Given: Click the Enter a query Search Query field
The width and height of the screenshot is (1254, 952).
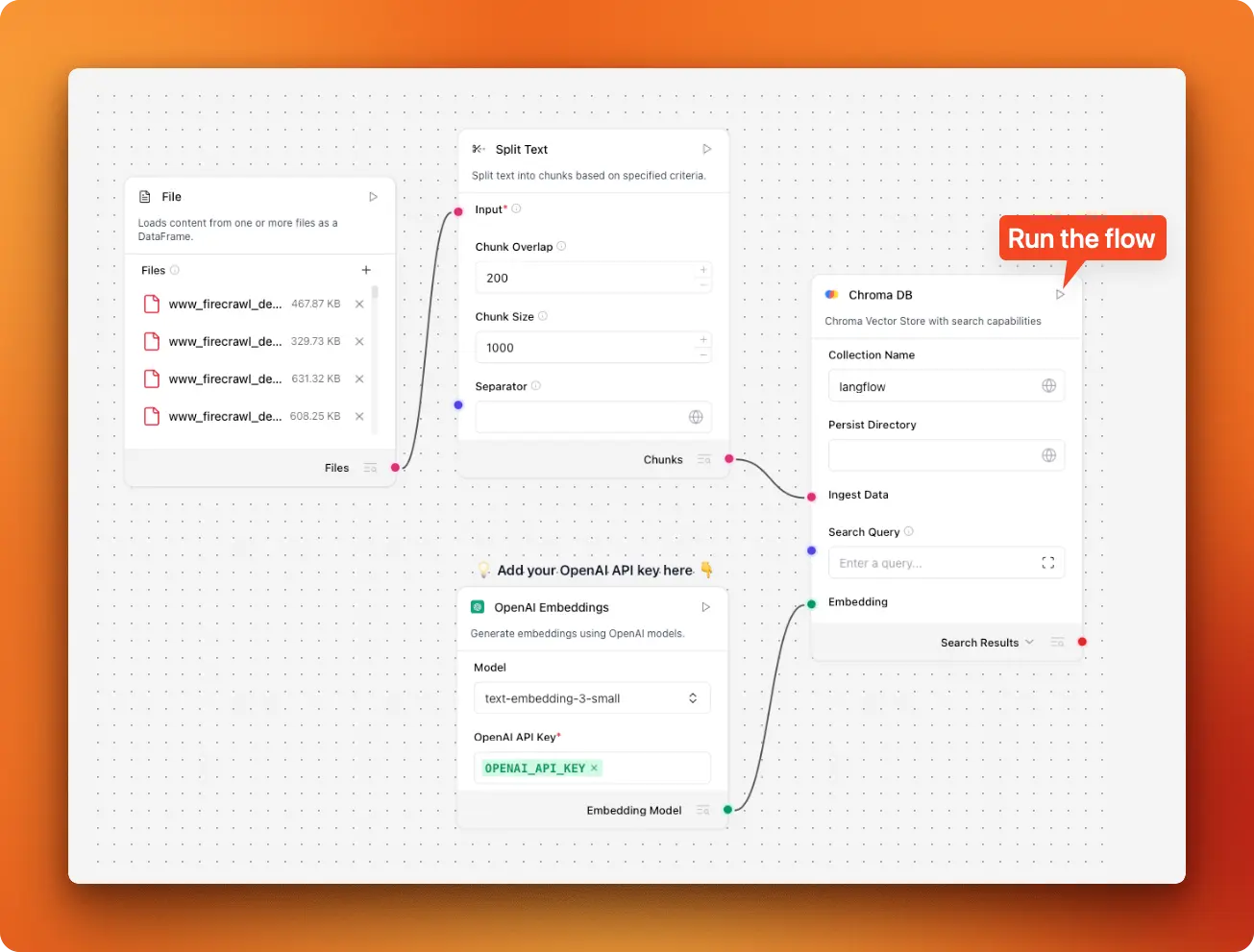Looking at the screenshot, I should 922,562.
